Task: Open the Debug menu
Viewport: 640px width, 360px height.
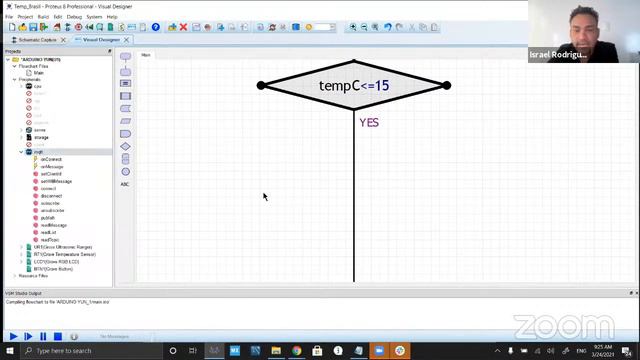Action: (x=74, y=17)
